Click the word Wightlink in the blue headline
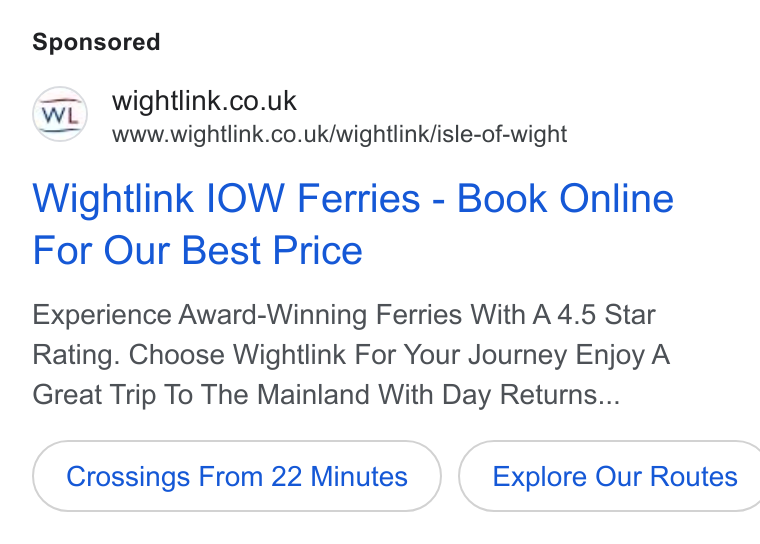This screenshot has width=760, height=544. [113, 198]
